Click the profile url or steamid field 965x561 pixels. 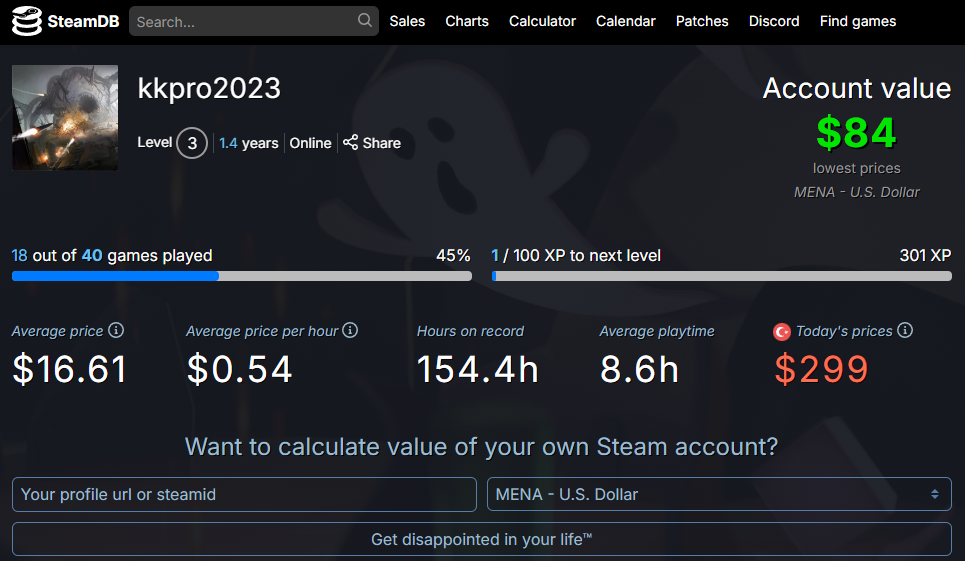point(244,494)
